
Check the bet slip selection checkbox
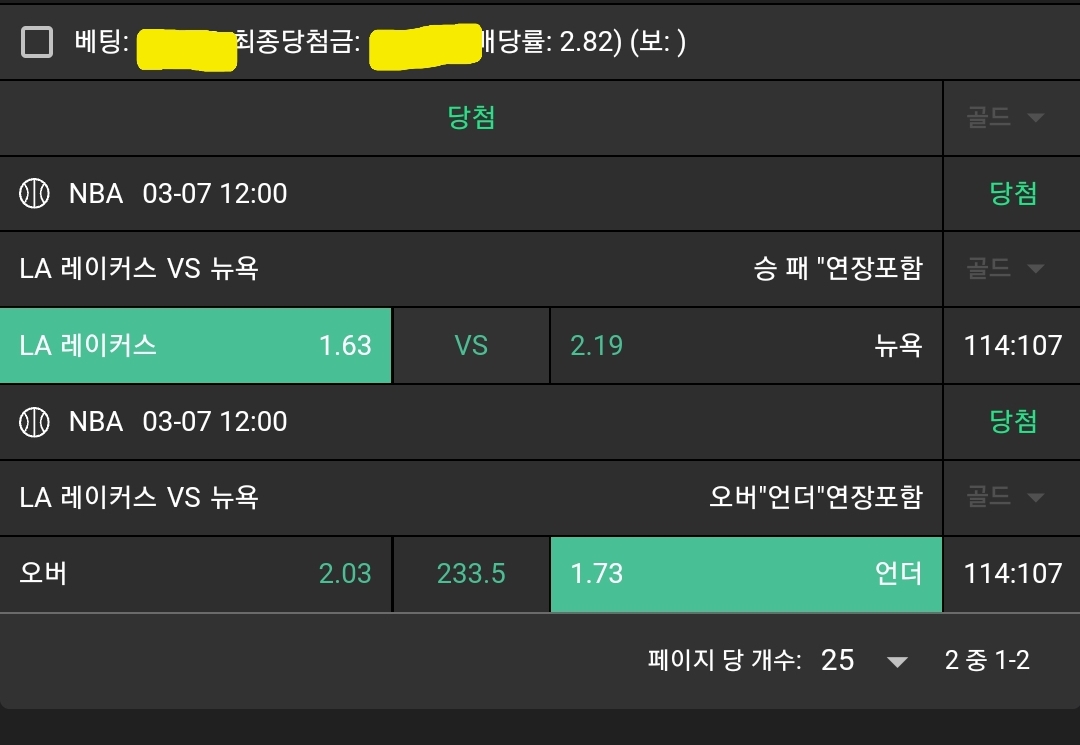pos(37,42)
